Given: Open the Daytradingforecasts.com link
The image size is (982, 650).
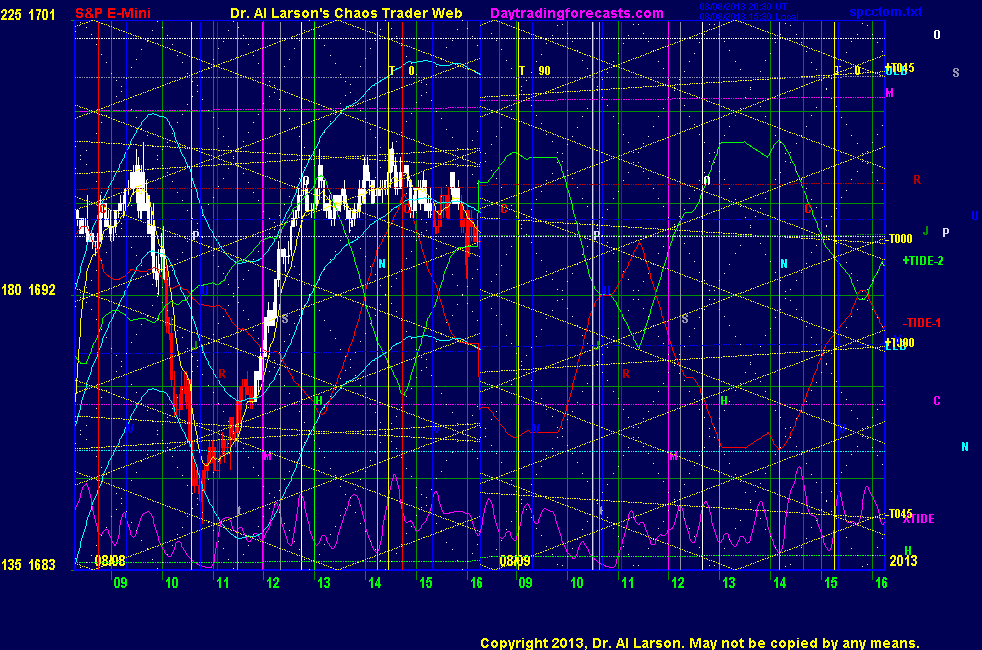Looking at the screenshot, I should click(x=577, y=13).
